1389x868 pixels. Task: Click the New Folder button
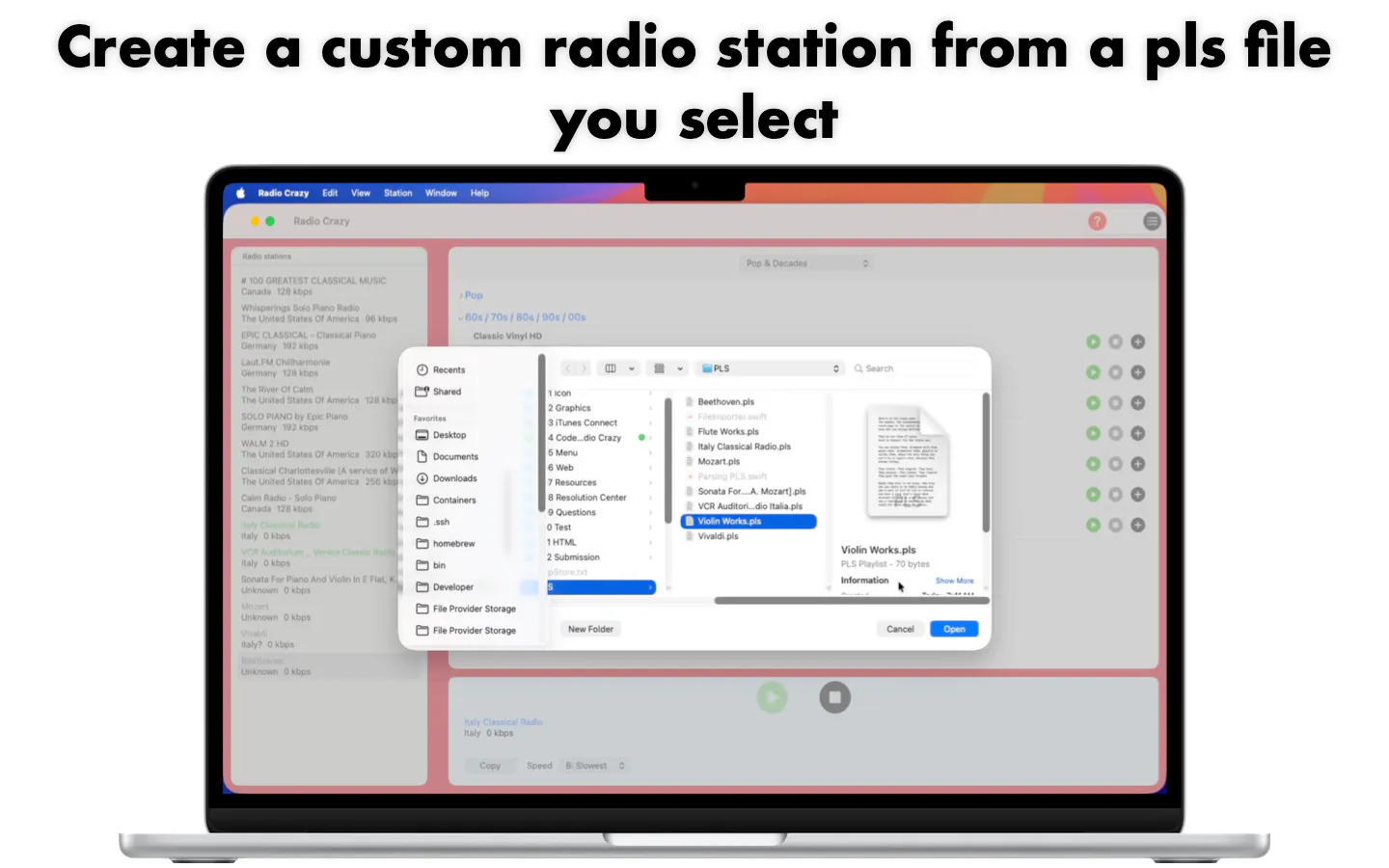[590, 629]
